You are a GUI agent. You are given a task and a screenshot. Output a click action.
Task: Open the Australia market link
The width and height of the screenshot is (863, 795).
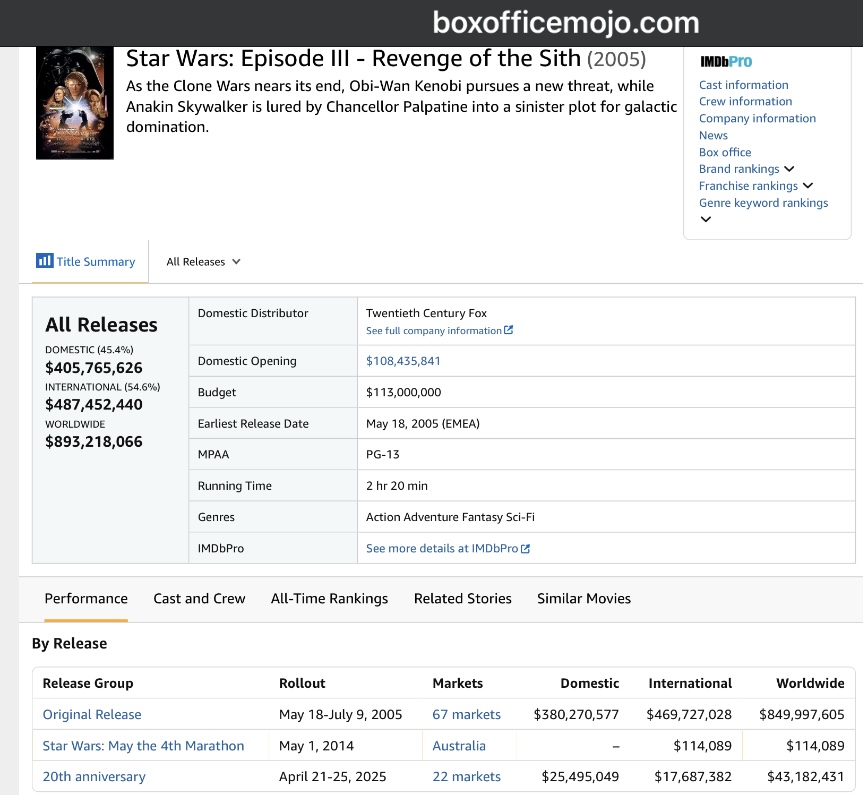(x=458, y=745)
